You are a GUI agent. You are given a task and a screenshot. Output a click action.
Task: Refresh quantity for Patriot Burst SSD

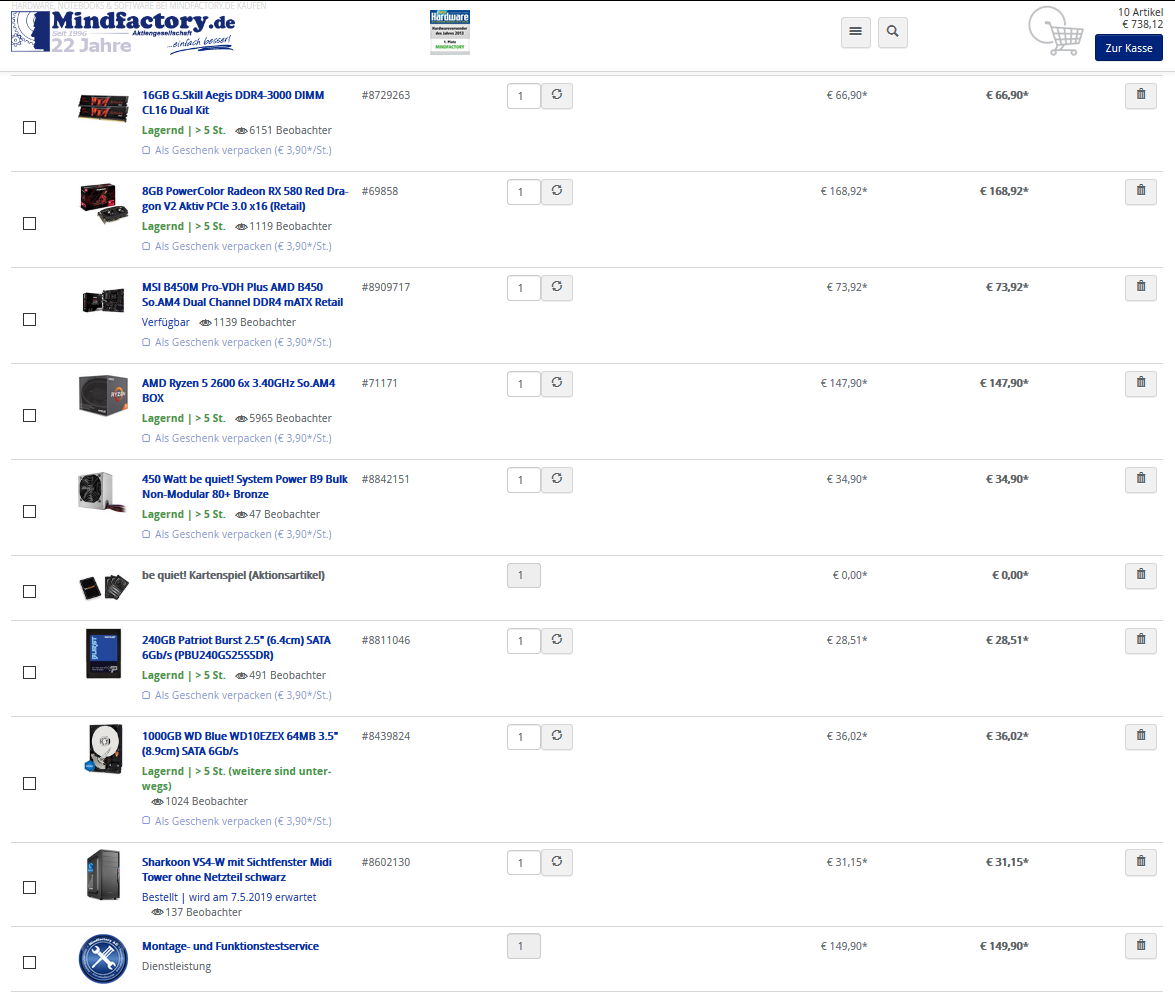[x=557, y=640]
